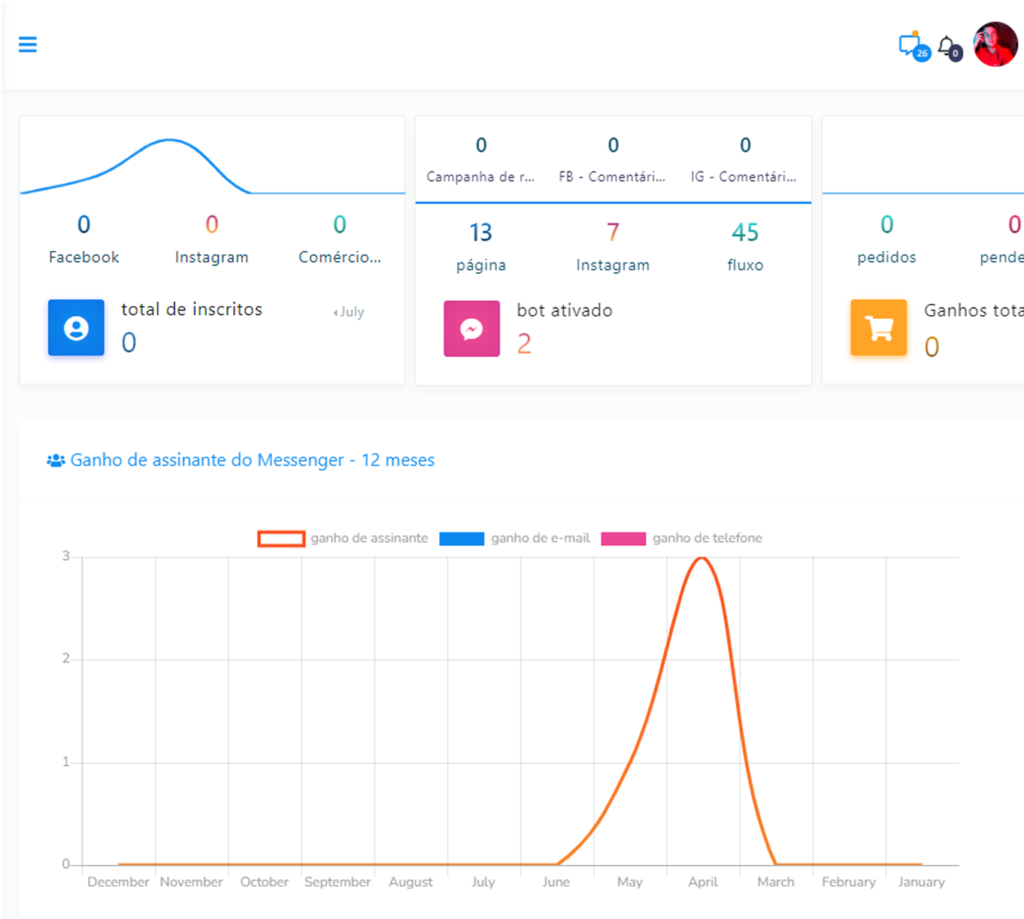1024x919 pixels.
Task: Click the 'página' count of 13
Action: (x=481, y=233)
